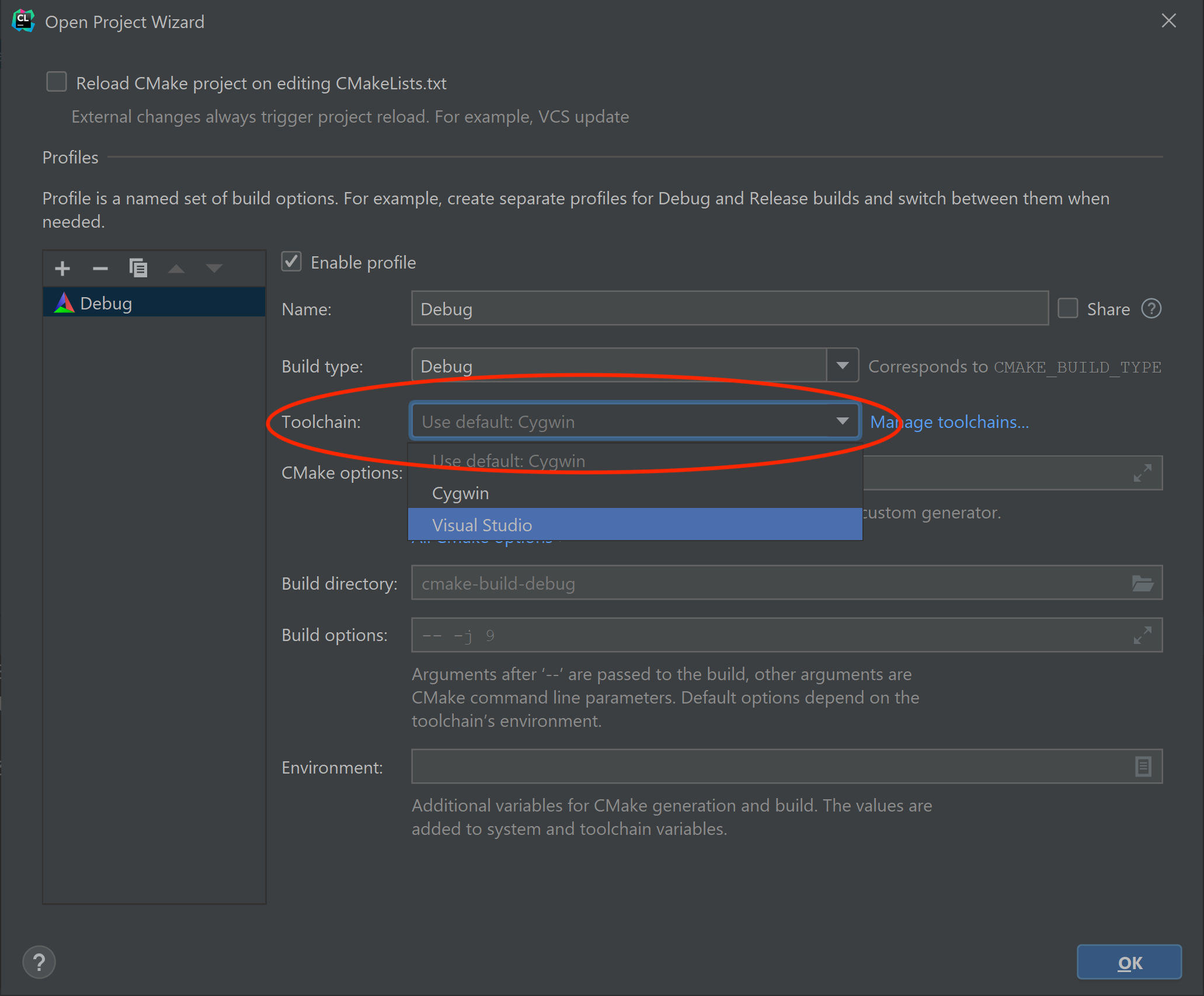Close the Open Project Wizard dialog
Screen dimensions: 1204x996
[x=1169, y=21]
